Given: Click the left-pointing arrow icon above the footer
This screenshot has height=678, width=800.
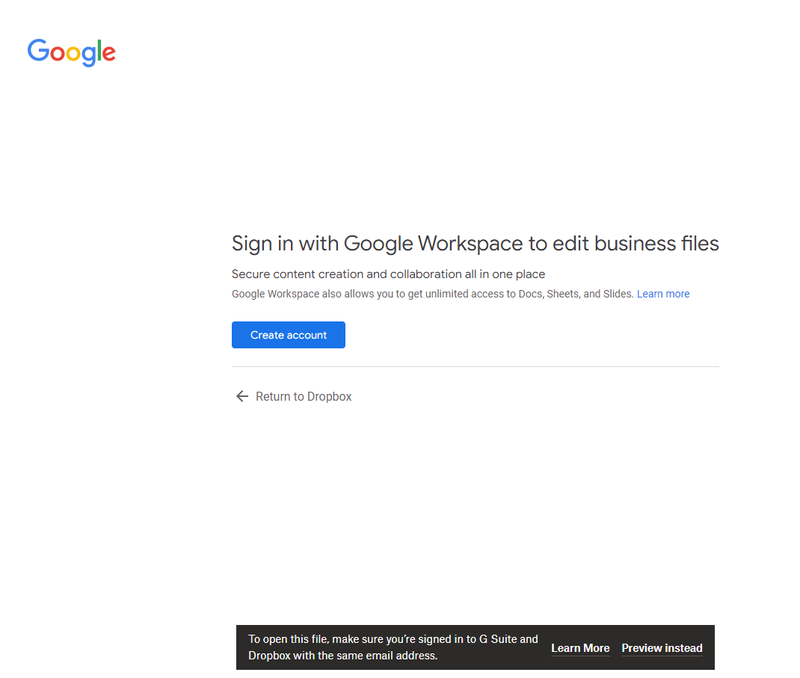Looking at the screenshot, I should click(242, 396).
